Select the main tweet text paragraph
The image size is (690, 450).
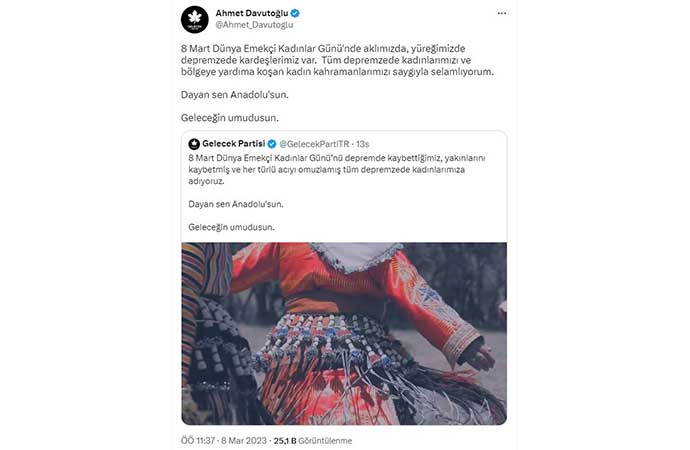pyautogui.click(x=337, y=60)
